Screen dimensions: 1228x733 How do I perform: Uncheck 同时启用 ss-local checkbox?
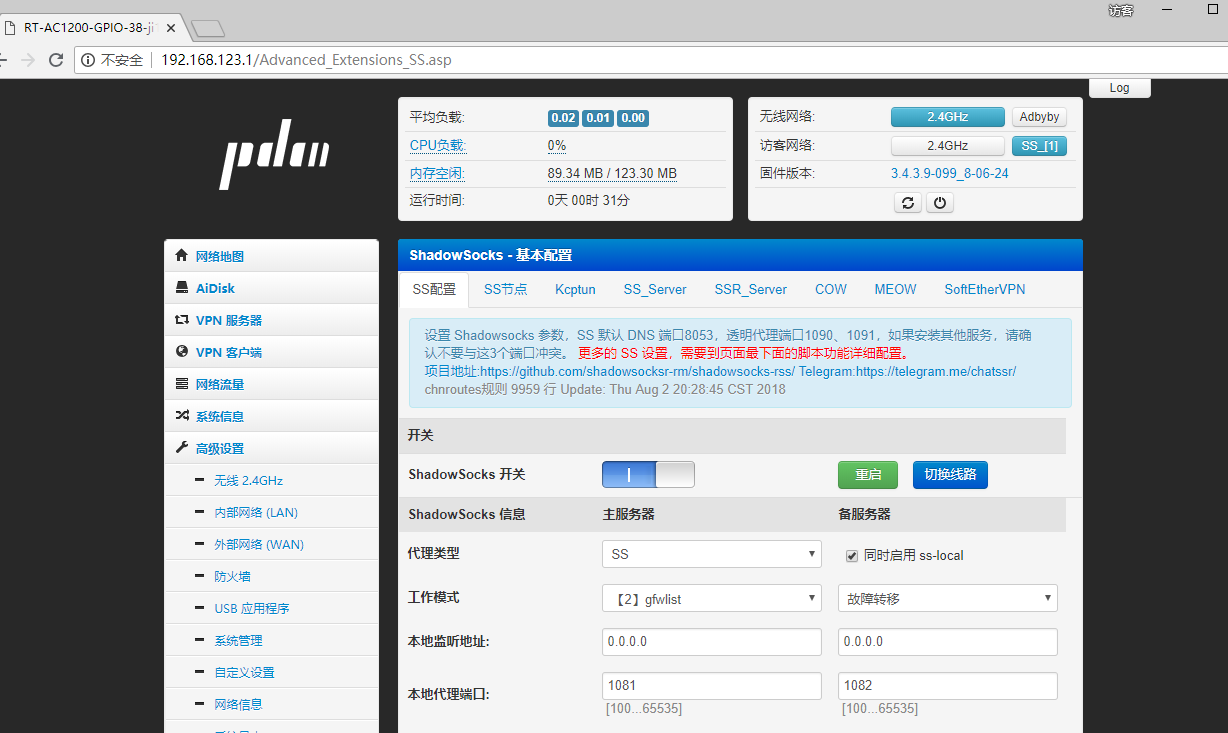(x=852, y=555)
